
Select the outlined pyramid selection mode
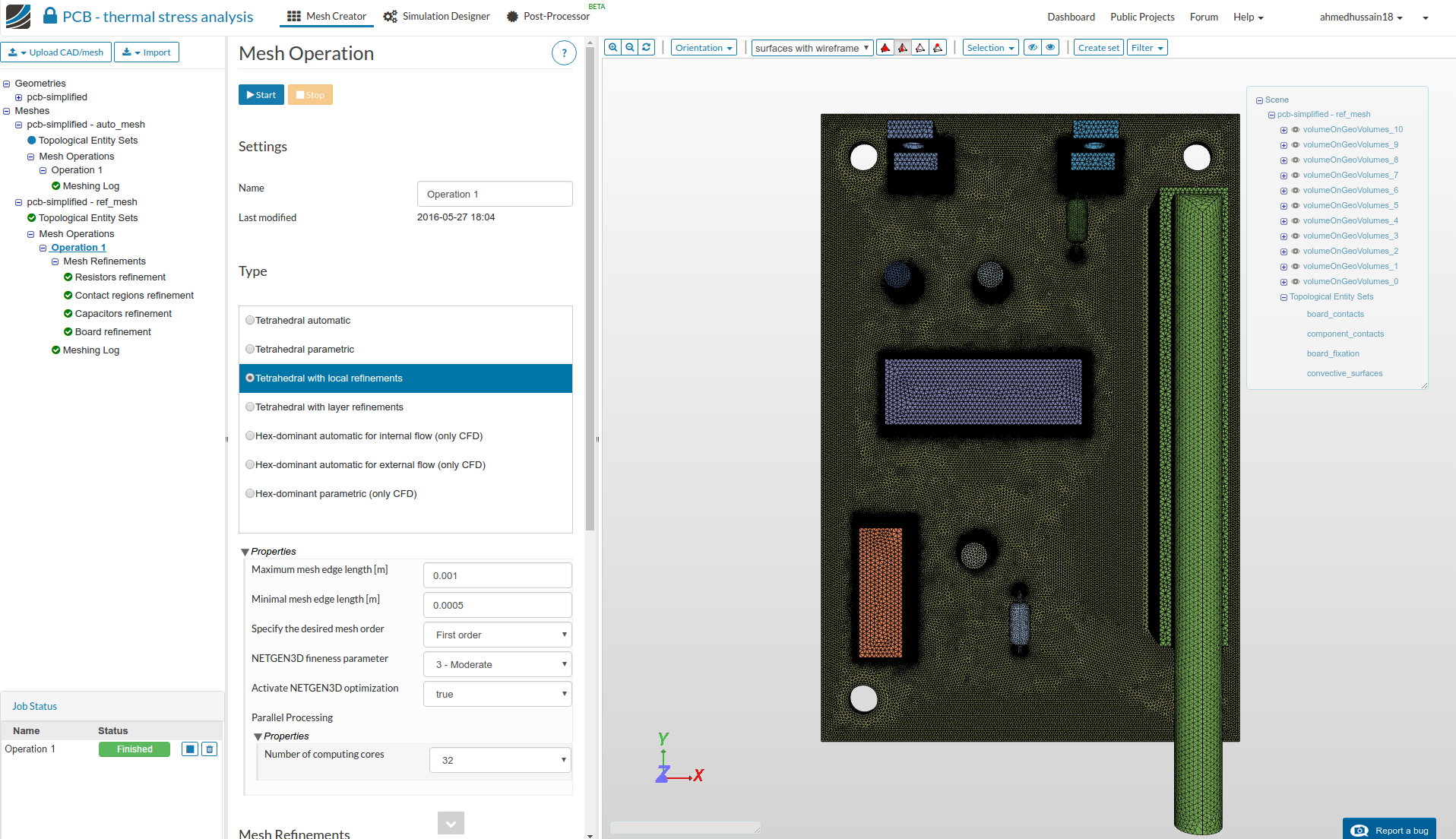(x=920, y=48)
